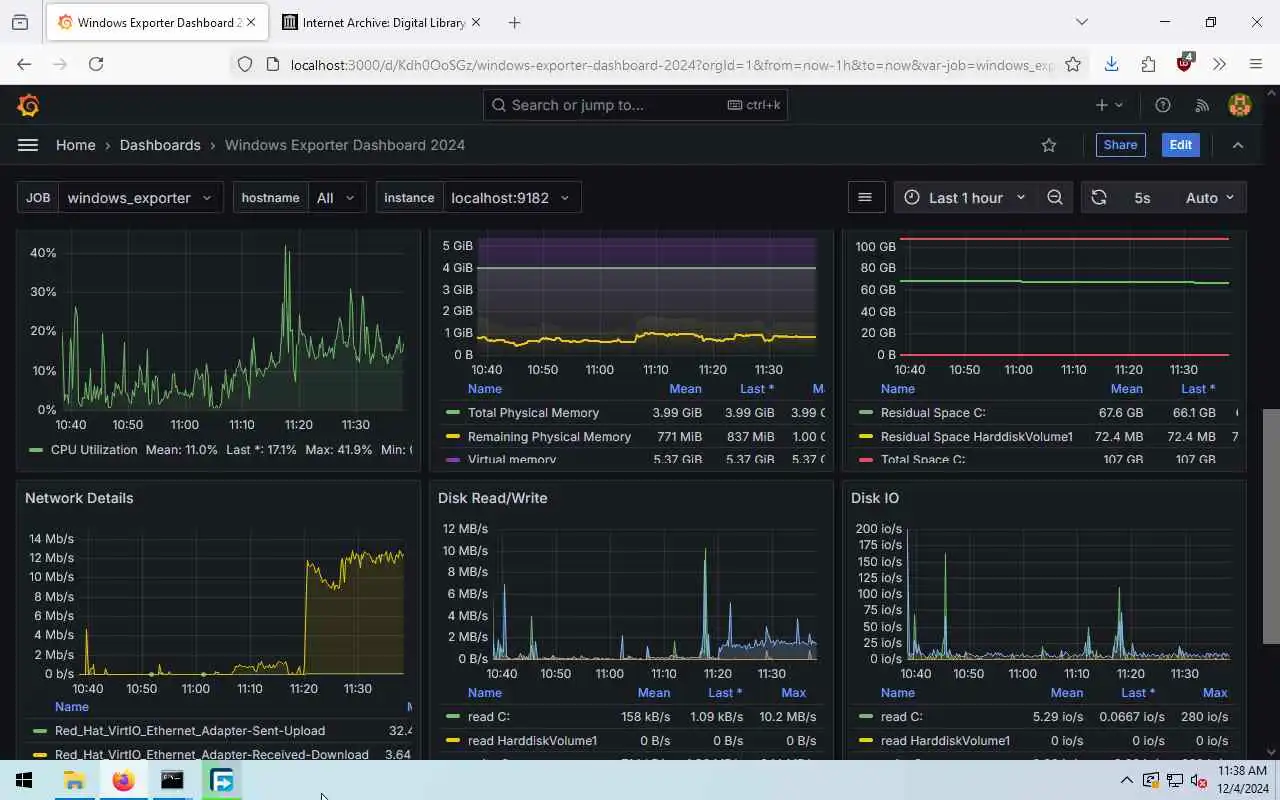Go to Dashboards breadcrumb
The image size is (1280, 800).
pos(160,145)
